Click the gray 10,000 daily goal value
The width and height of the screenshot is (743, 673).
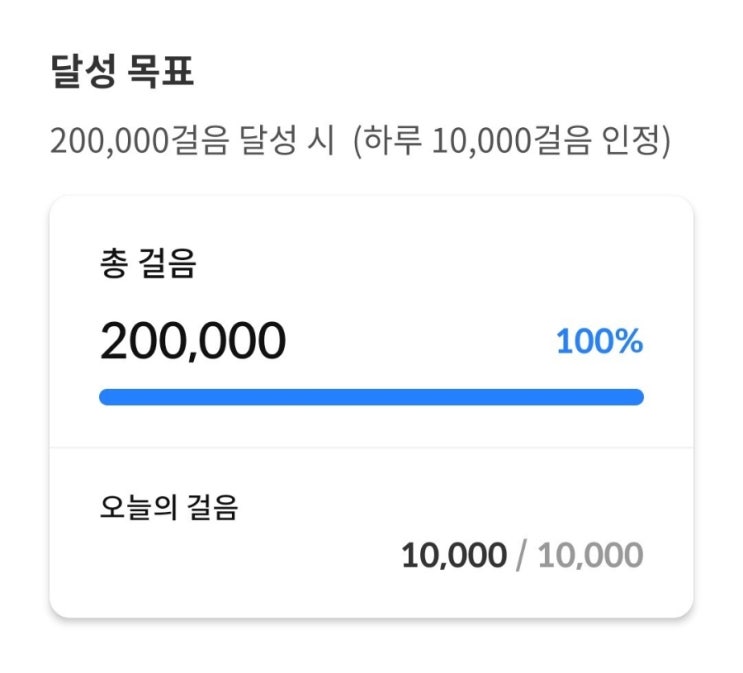tap(590, 555)
